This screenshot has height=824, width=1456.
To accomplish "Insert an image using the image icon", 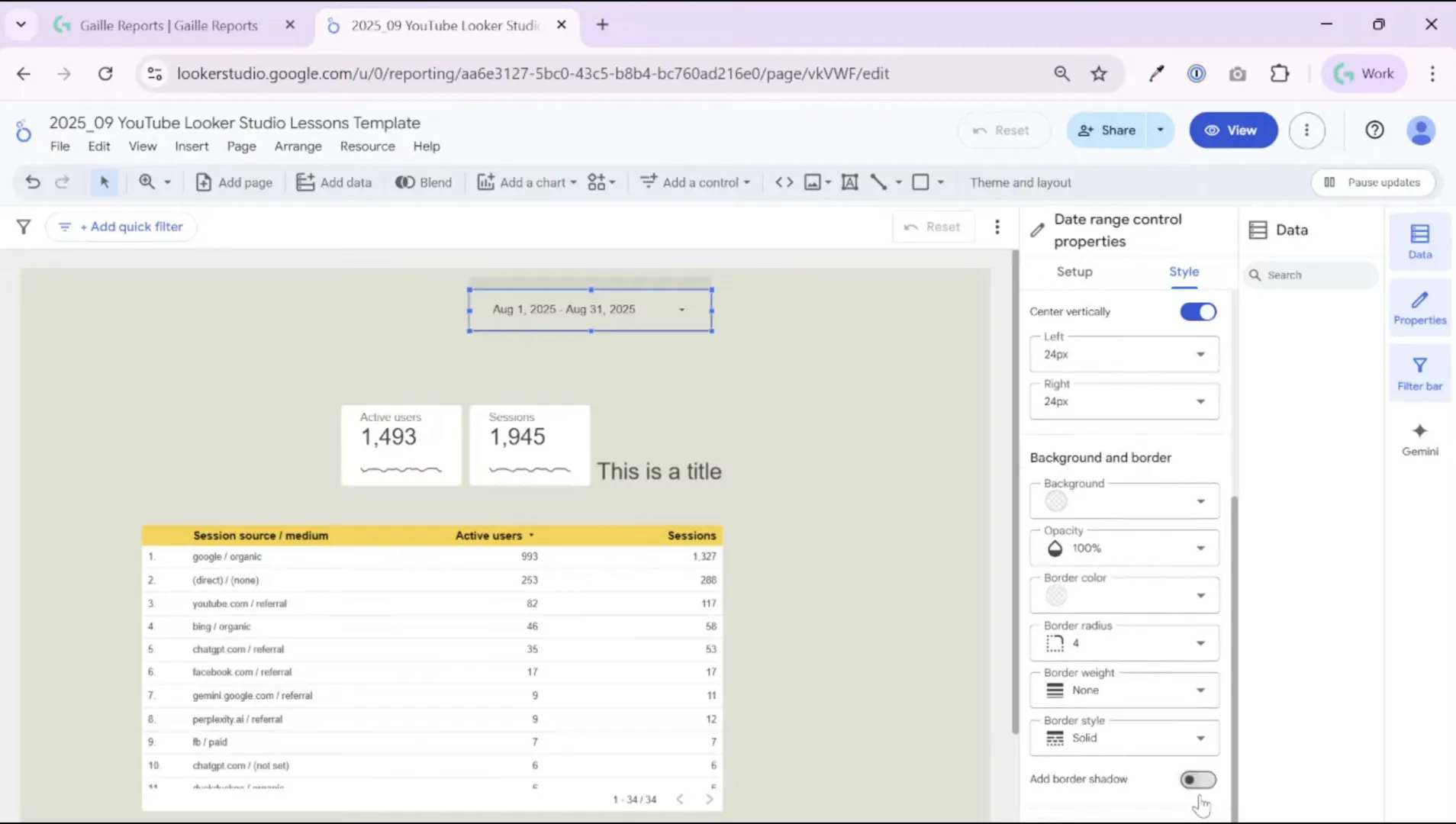I will [x=813, y=182].
